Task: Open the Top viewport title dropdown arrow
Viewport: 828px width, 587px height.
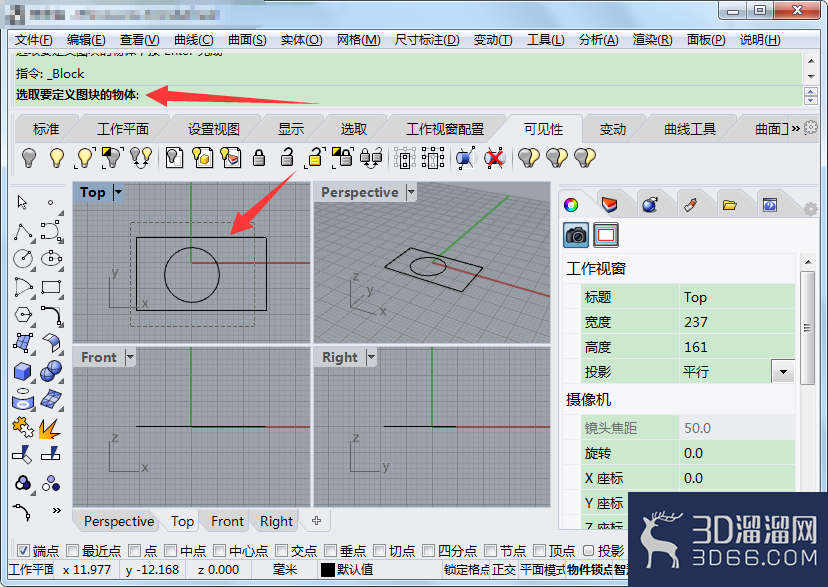Action: pyautogui.click(x=118, y=192)
